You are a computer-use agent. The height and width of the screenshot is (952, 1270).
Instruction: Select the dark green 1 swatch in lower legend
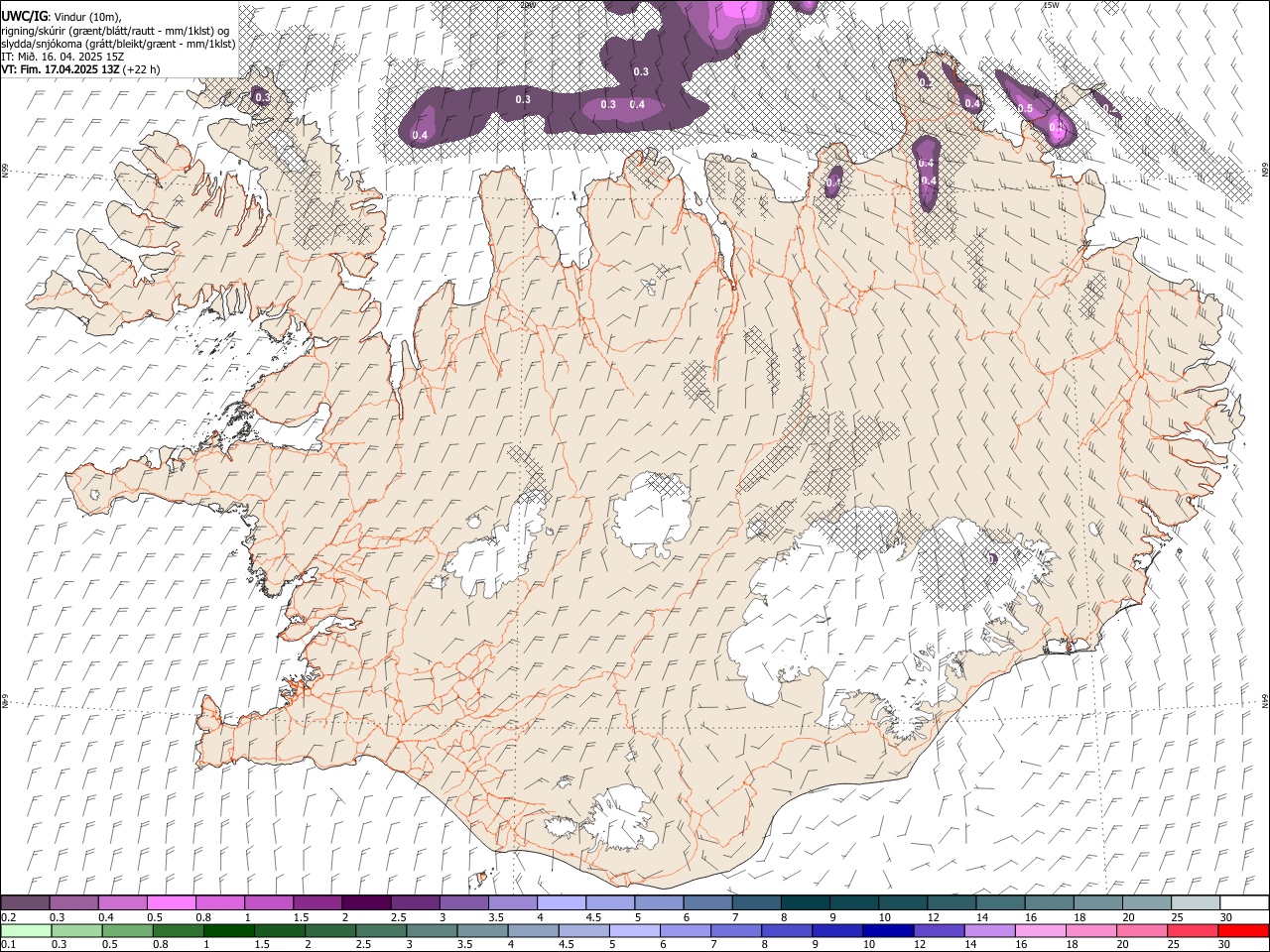click(228, 931)
